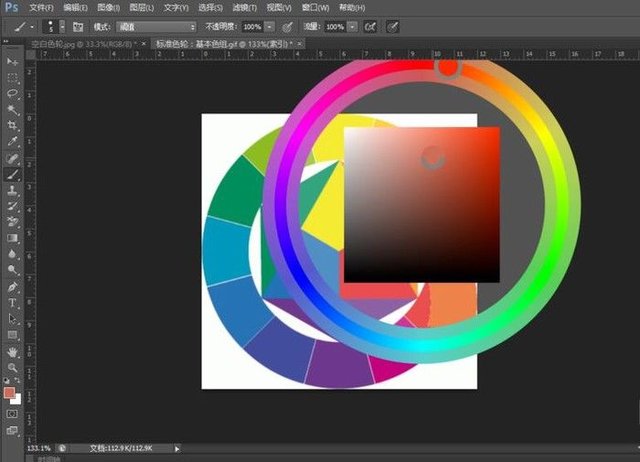Select the Zoom tool in toolbox
The width and height of the screenshot is (640, 462).
tap(12, 368)
